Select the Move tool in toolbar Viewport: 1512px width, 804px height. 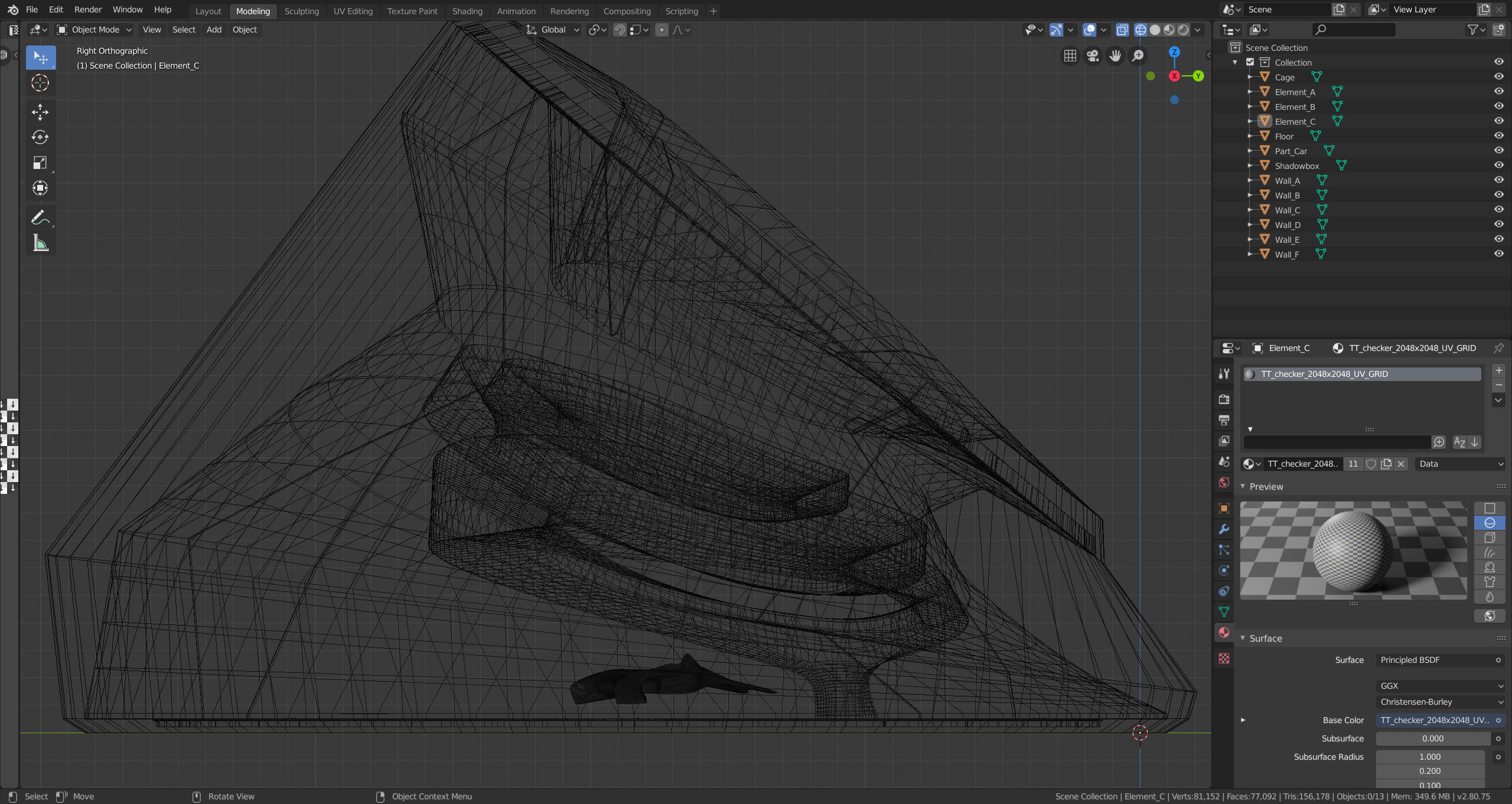40,112
